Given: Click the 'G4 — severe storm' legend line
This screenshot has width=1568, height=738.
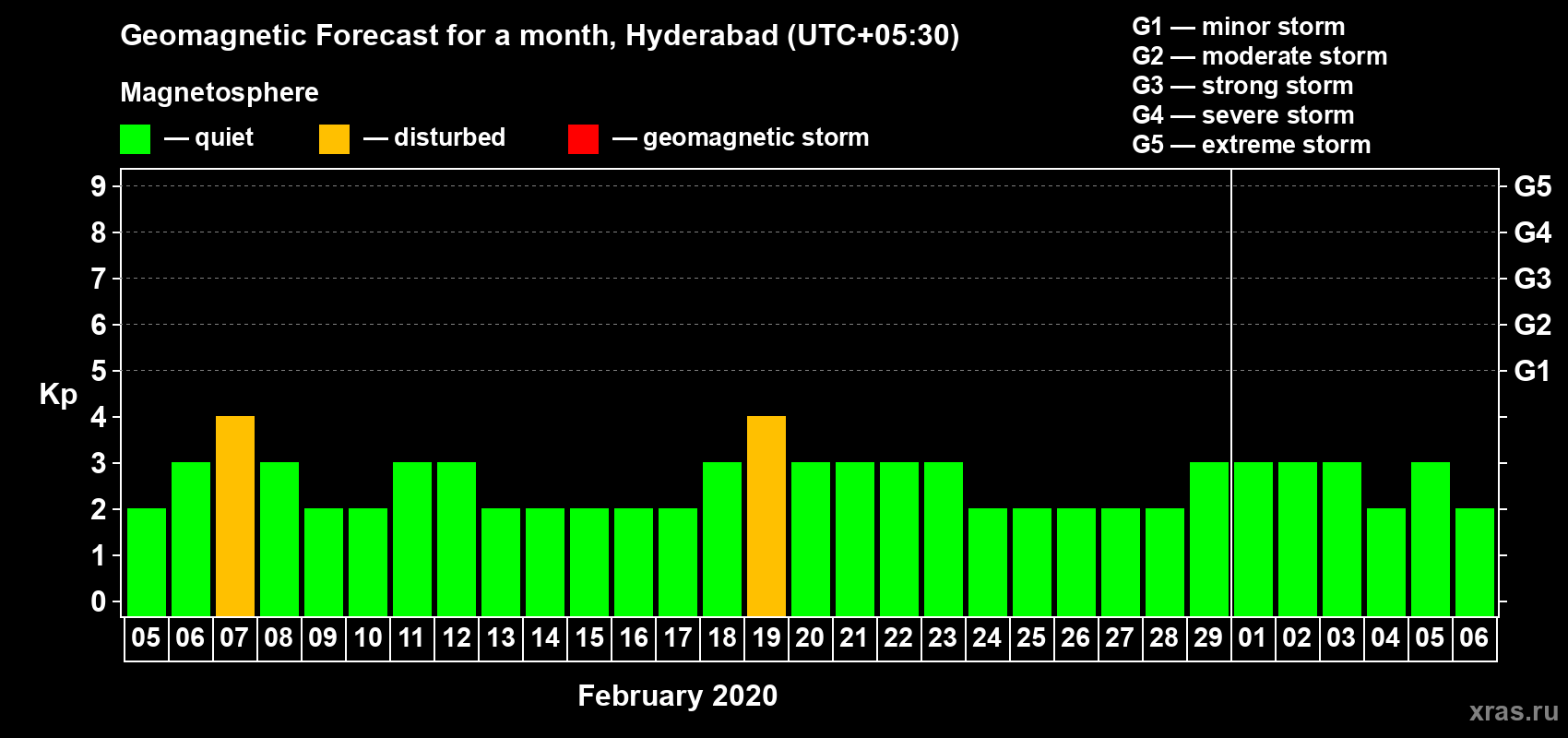Looking at the screenshot, I should coord(1243,115).
